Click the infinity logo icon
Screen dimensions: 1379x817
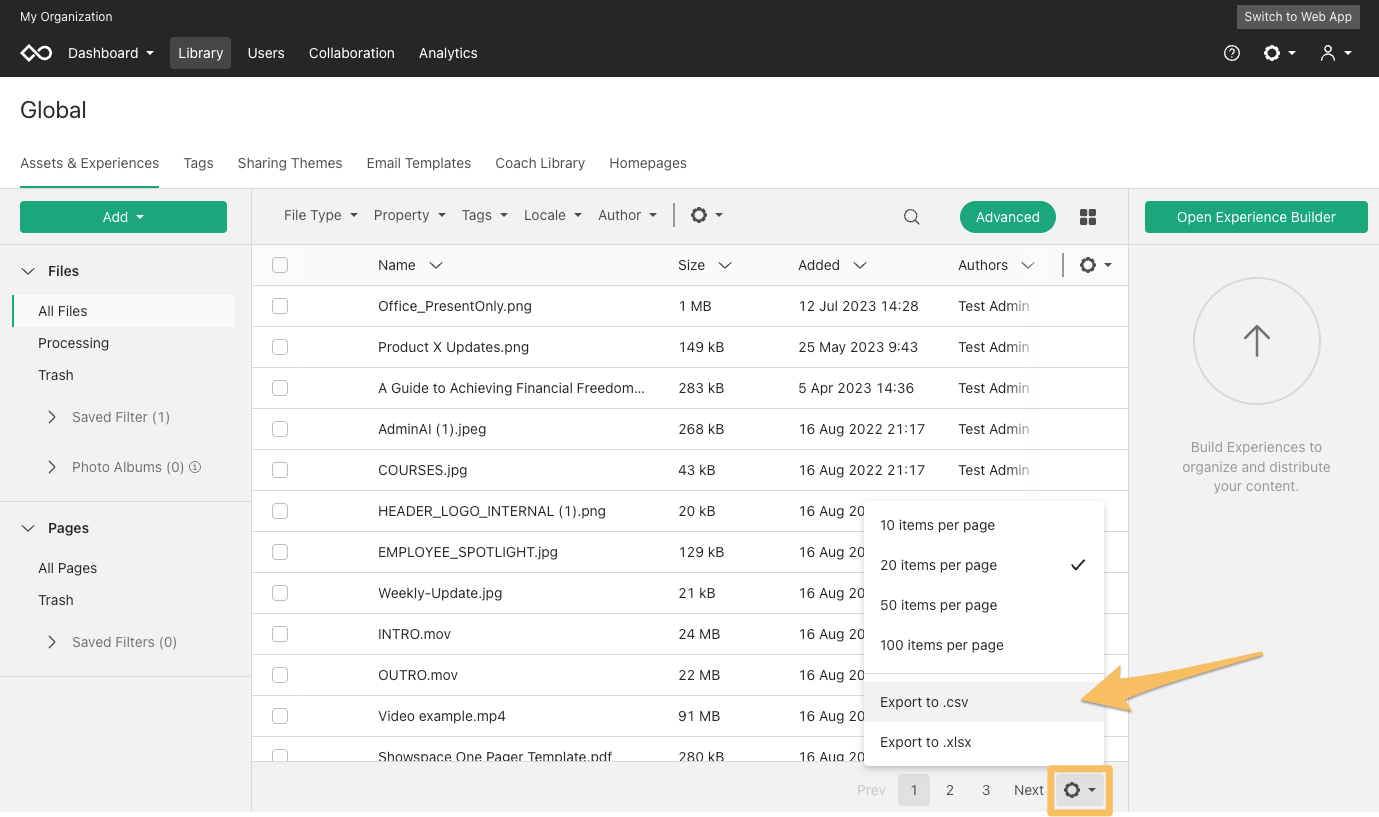[36, 53]
